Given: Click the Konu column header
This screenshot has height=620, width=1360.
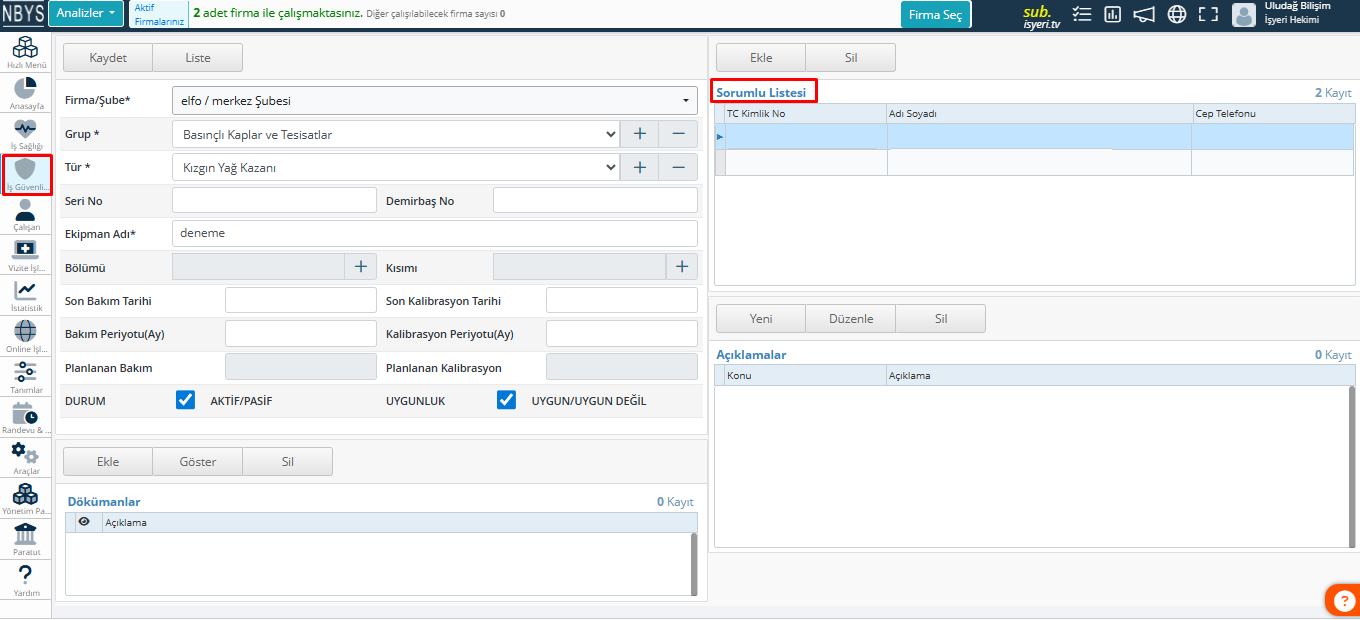Looking at the screenshot, I should [805, 376].
